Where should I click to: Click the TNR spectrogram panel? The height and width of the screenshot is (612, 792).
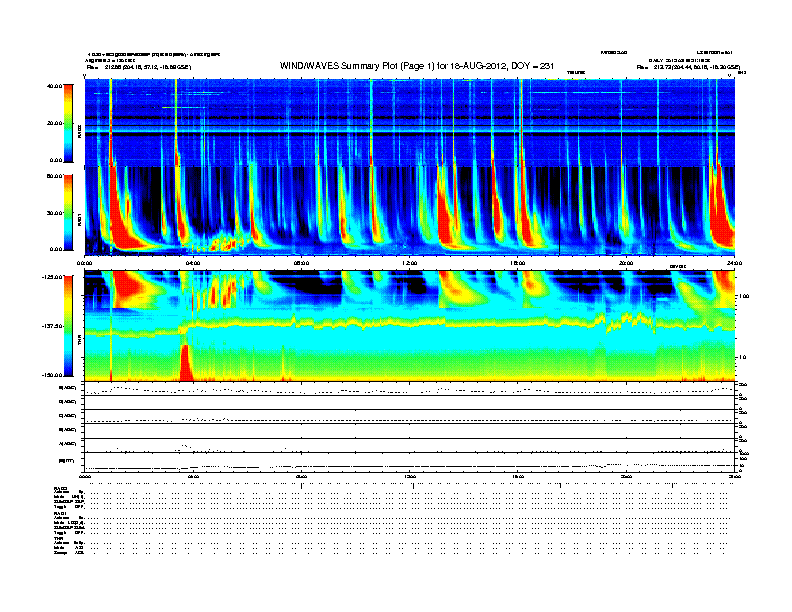point(410,326)
